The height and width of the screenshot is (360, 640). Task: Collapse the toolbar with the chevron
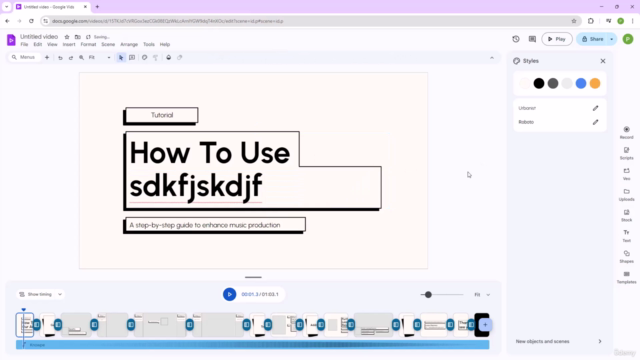tap(492, 58)
